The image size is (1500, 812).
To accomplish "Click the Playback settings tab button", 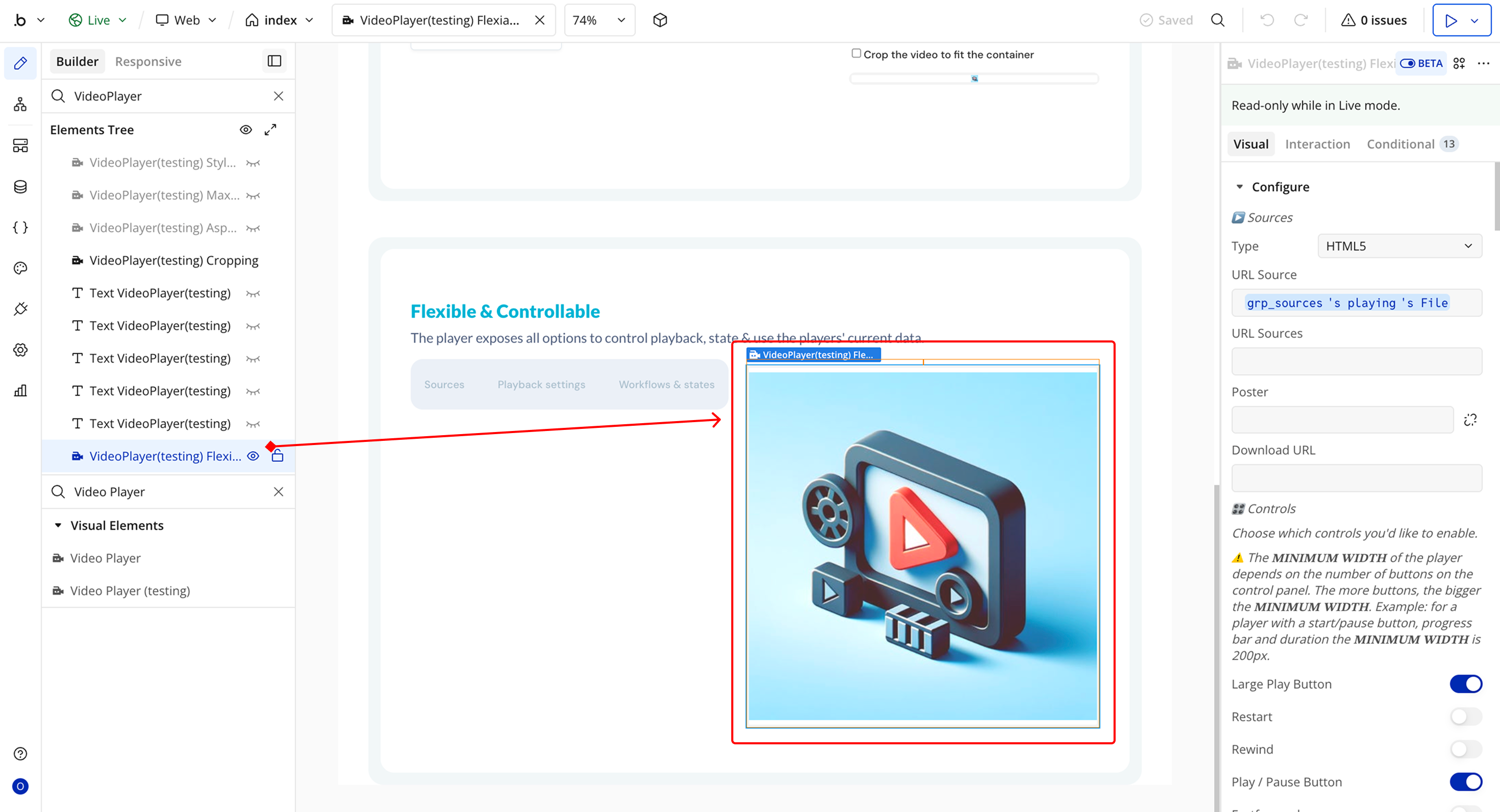I will point(541,385).
